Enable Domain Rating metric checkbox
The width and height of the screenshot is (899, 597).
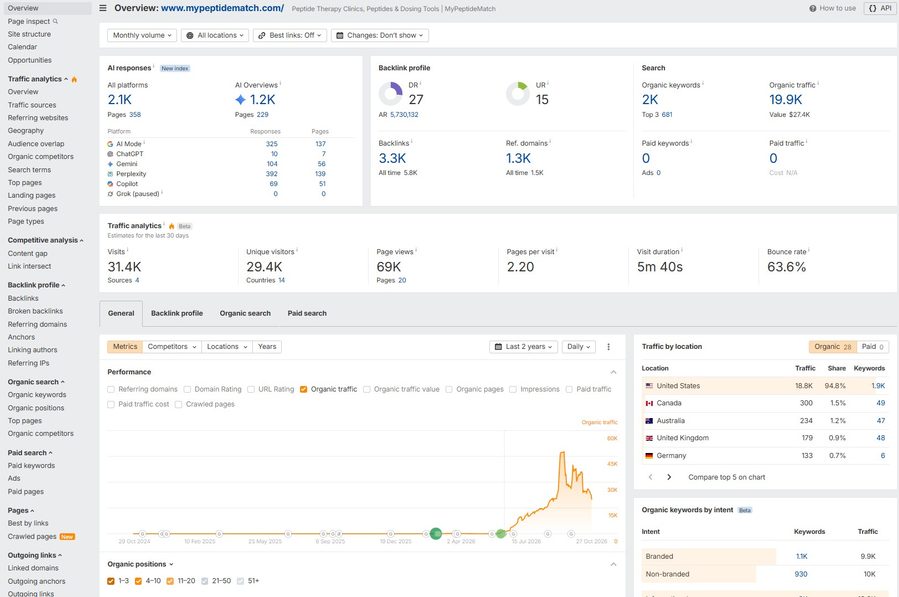pos(187,389)
